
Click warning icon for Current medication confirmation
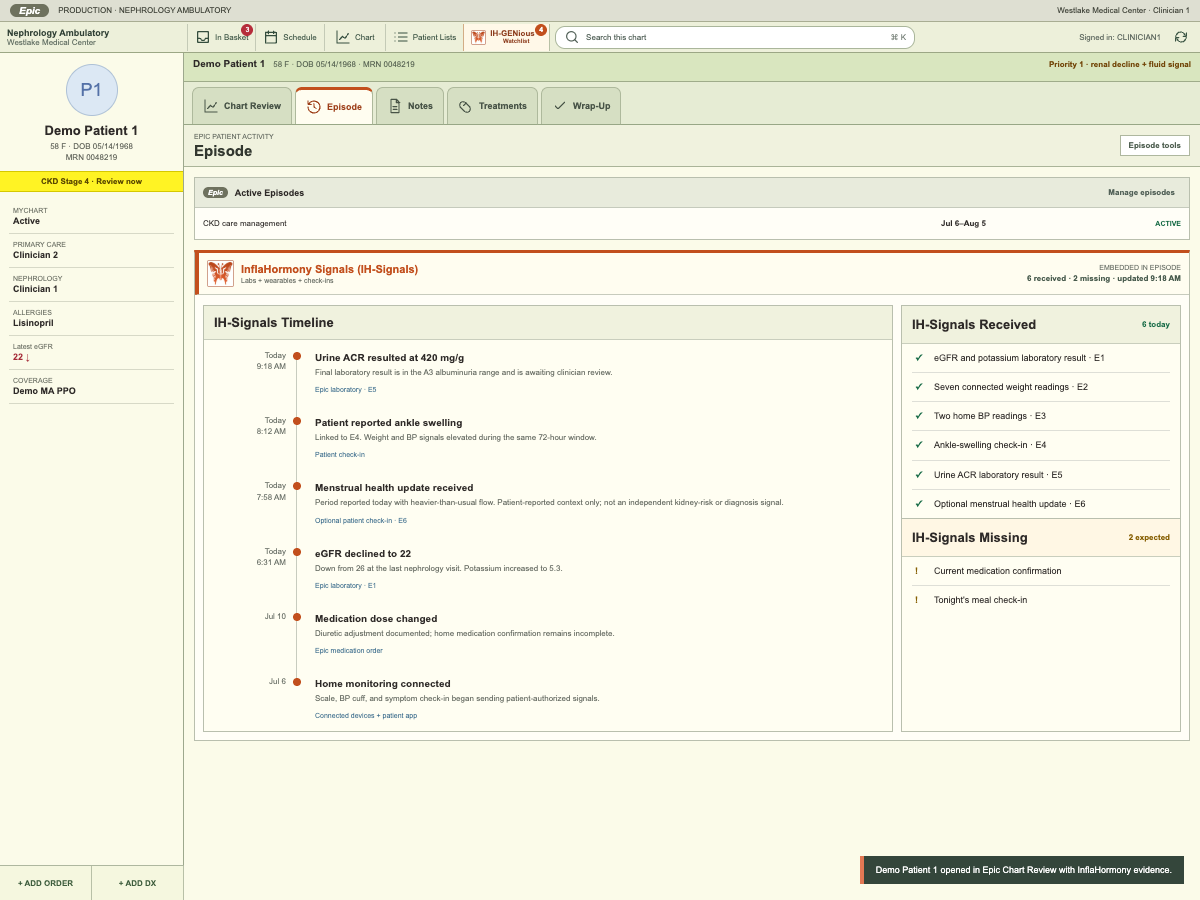(916, 571)
